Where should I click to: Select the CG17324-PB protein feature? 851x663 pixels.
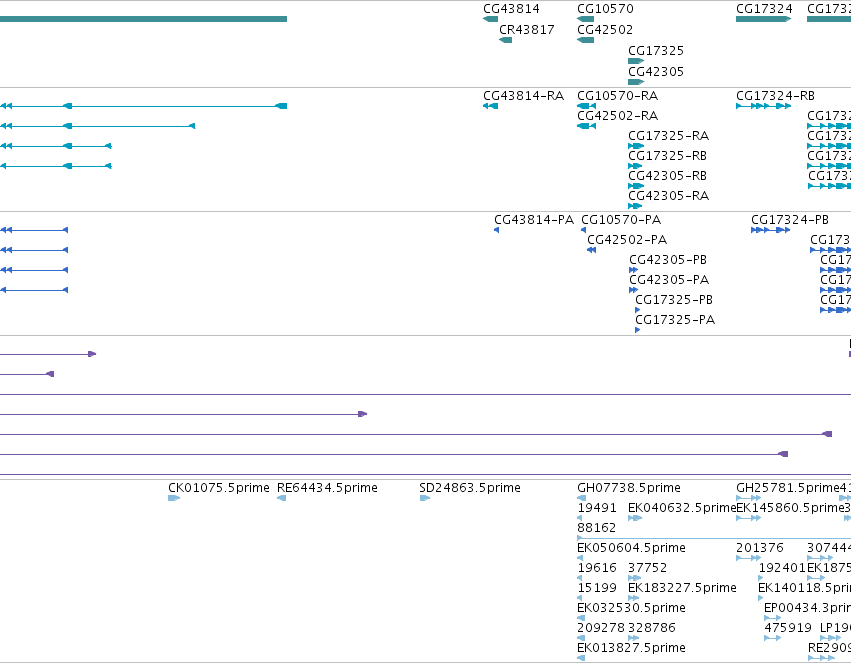pos(771,230)
